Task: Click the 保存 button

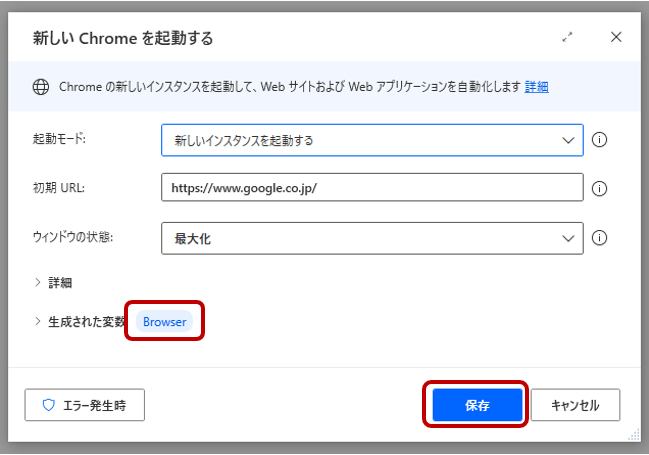Action: (477, 405)
